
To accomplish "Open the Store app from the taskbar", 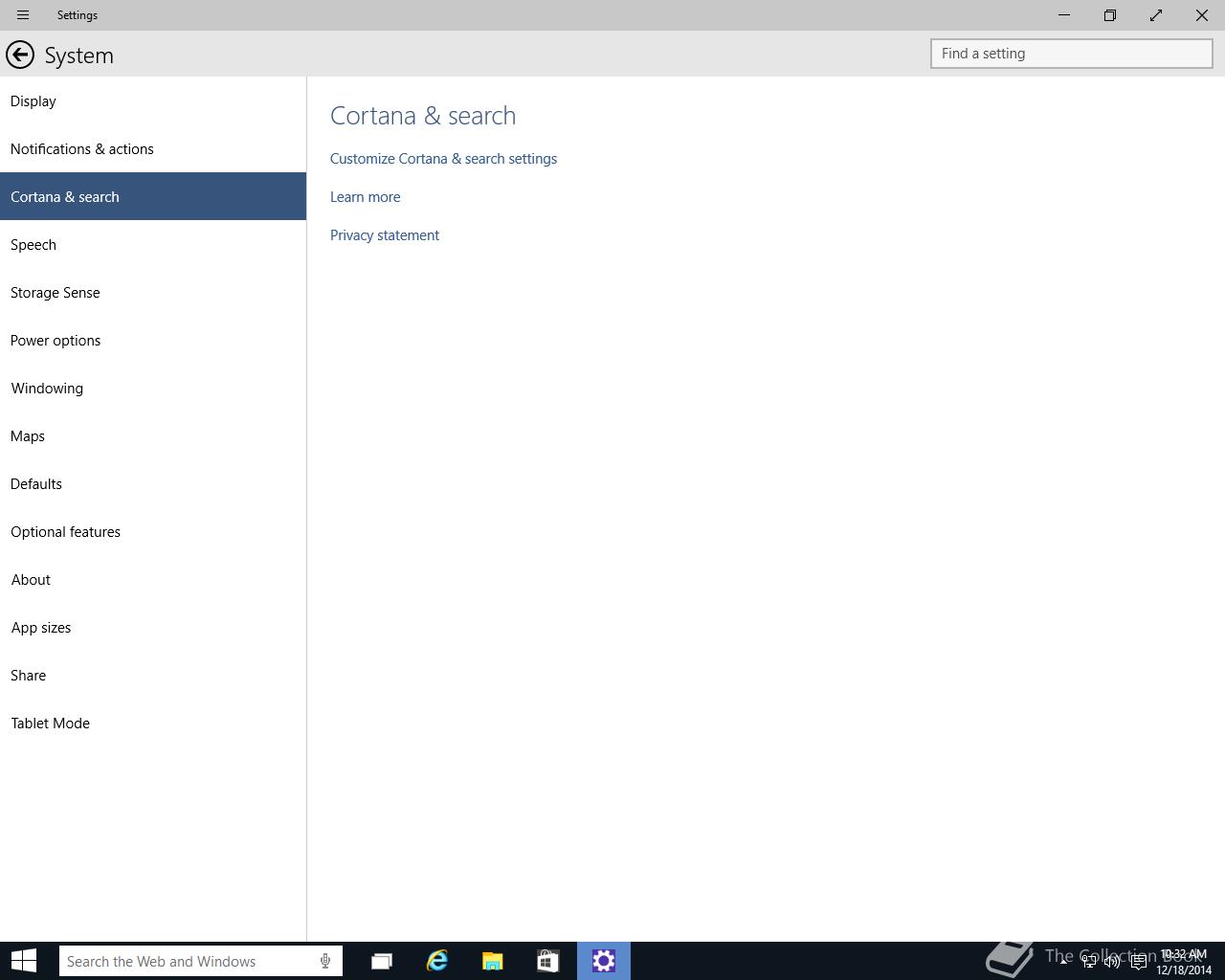I will coord(548,961).
